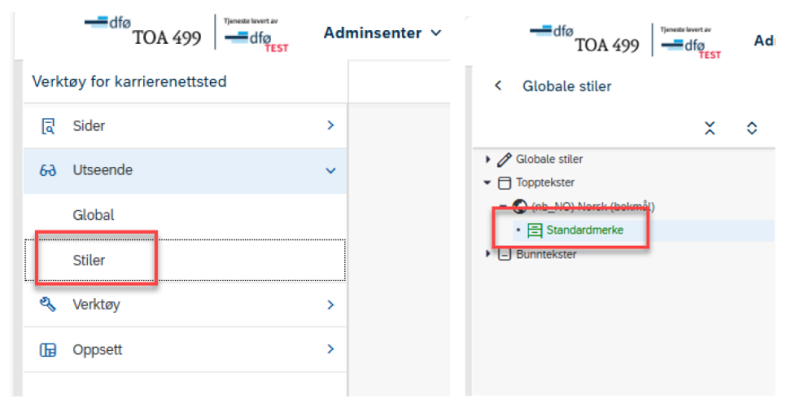Collapse the Utseende section chevron
This screenshot has width=800, height=408.
(x=331, y=171)
